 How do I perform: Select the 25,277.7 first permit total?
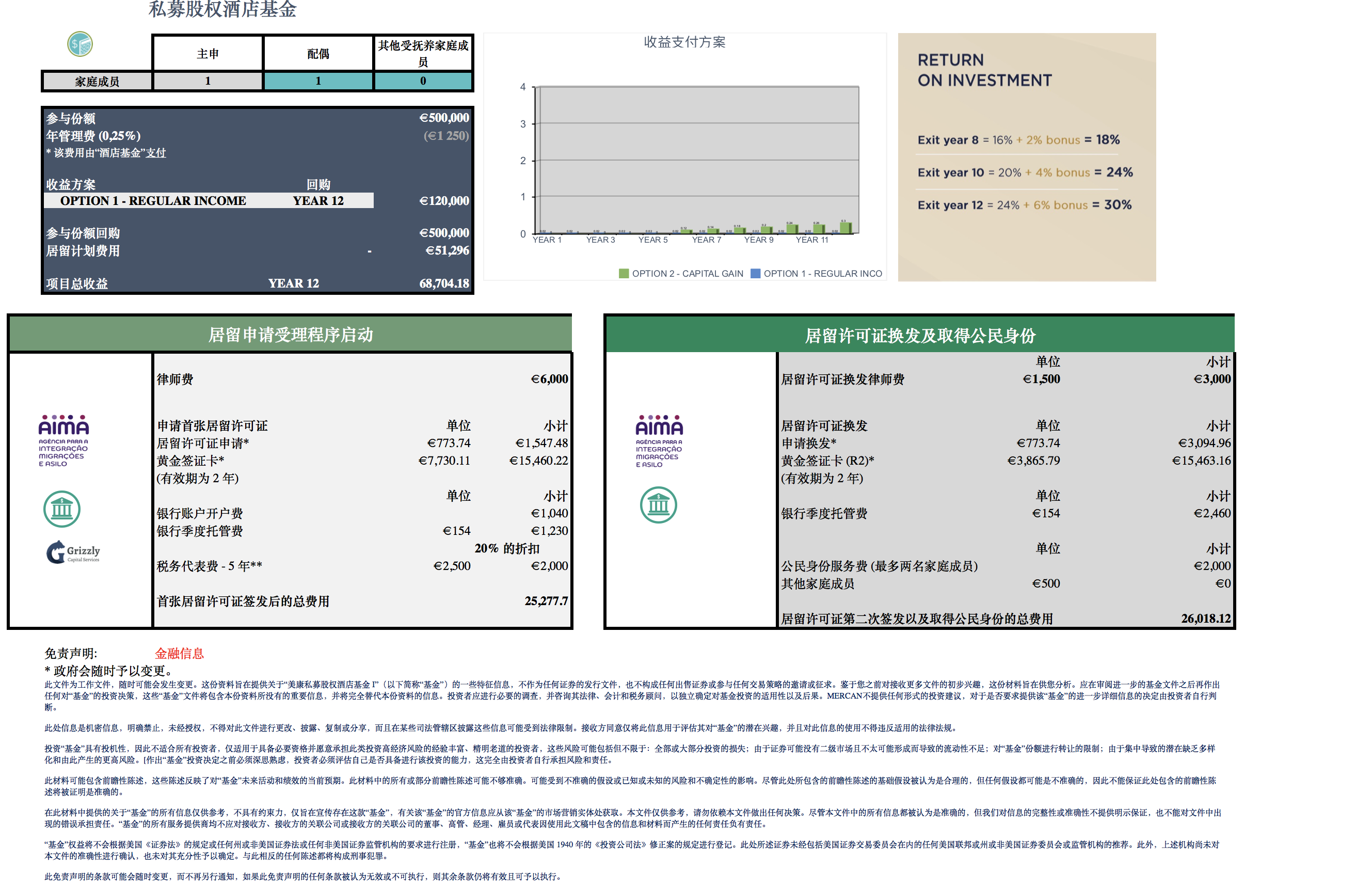(546, 601)
